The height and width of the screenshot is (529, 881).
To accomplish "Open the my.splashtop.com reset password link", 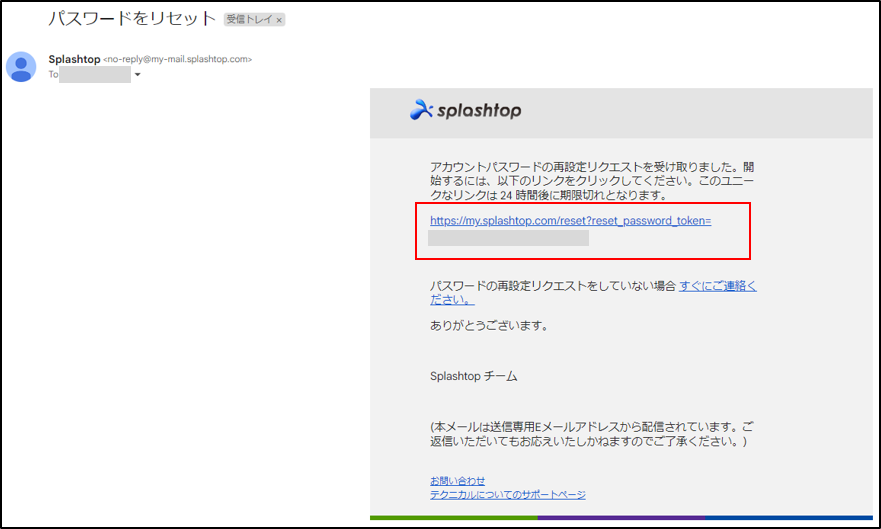I will pyautogui.click(x=570, y=221).
